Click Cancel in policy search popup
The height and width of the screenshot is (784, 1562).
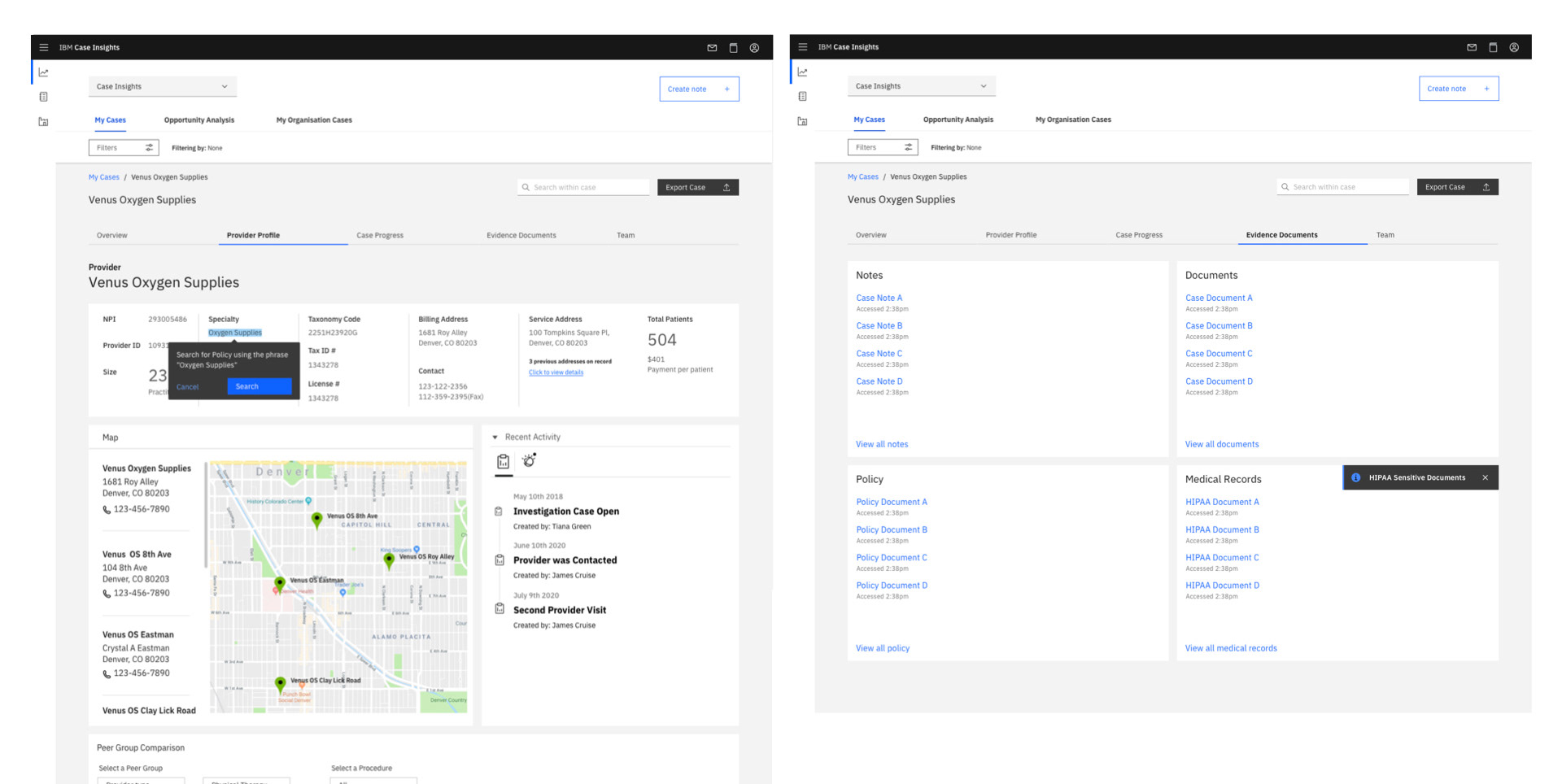188,387
